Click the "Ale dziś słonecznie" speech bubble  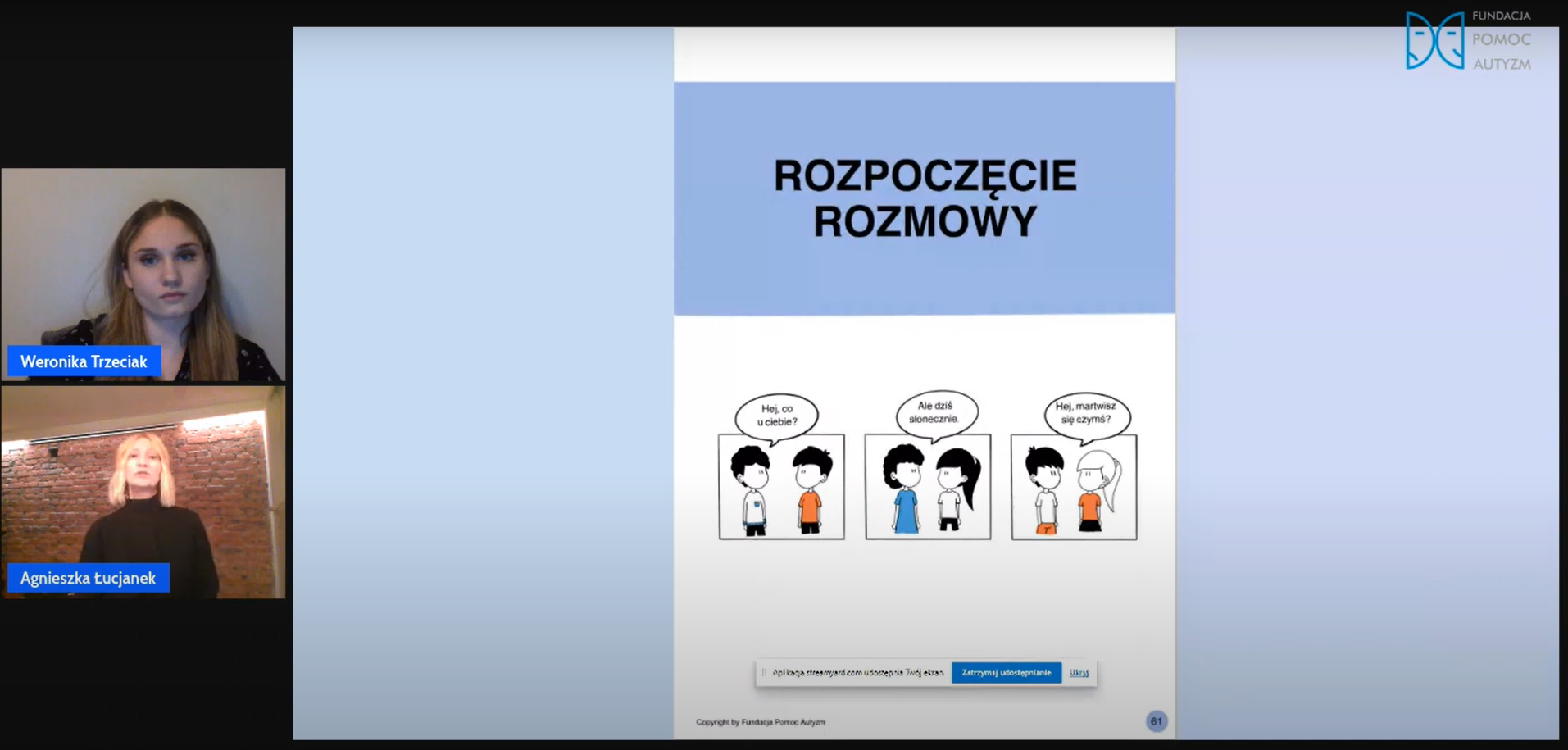(x=935, y=412)
